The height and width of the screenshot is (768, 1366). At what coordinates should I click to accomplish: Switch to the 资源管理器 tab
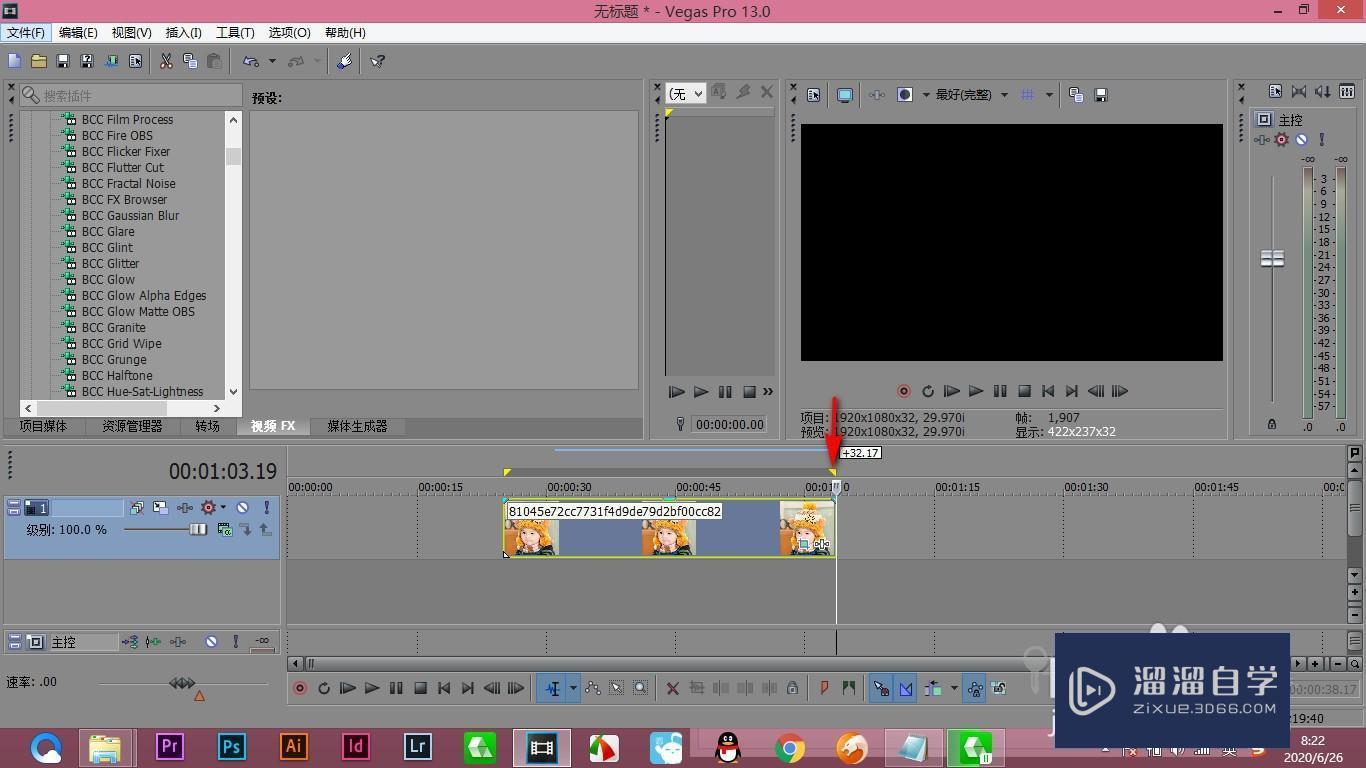pyautogui.click(x=131, y=426)
